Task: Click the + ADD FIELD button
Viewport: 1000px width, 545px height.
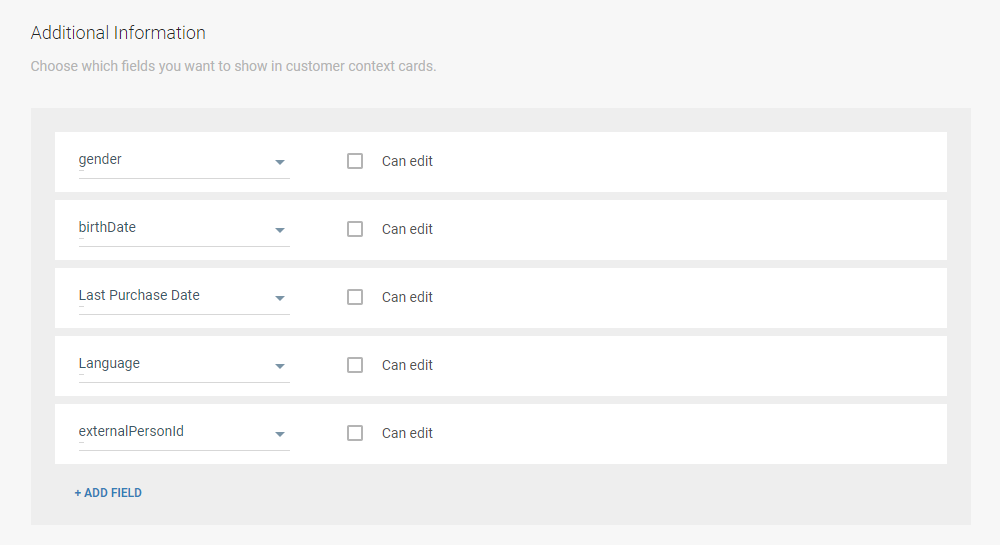Action: pos(108,493)
